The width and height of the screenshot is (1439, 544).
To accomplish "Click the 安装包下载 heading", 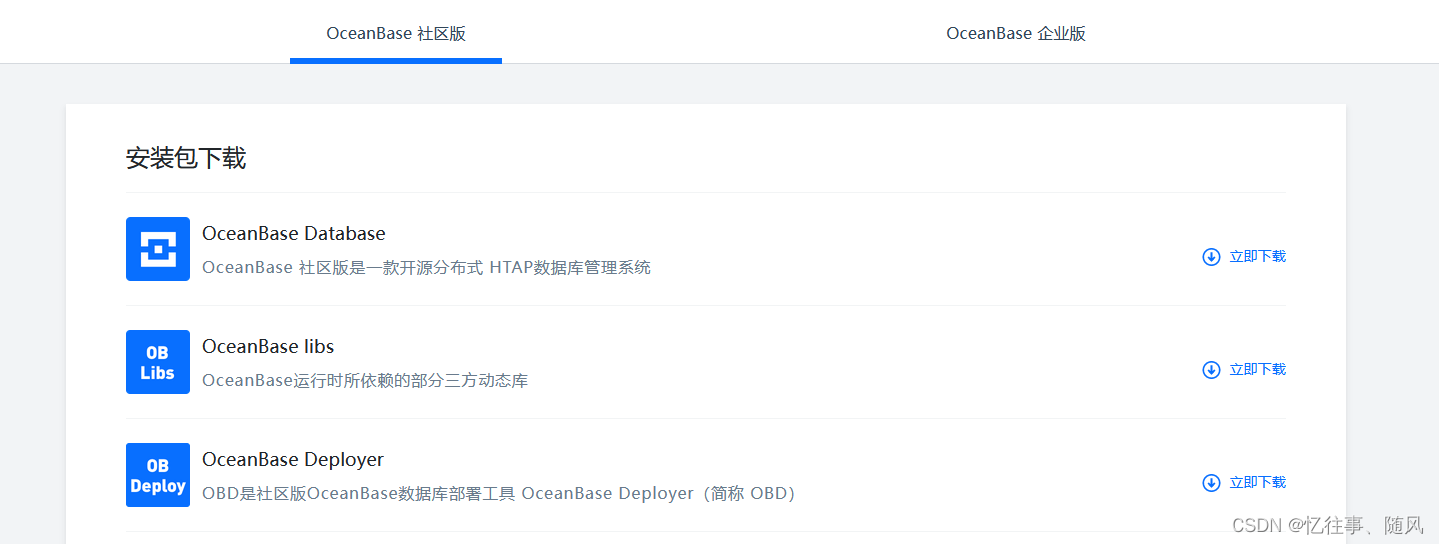I will (x=186, y=158).
